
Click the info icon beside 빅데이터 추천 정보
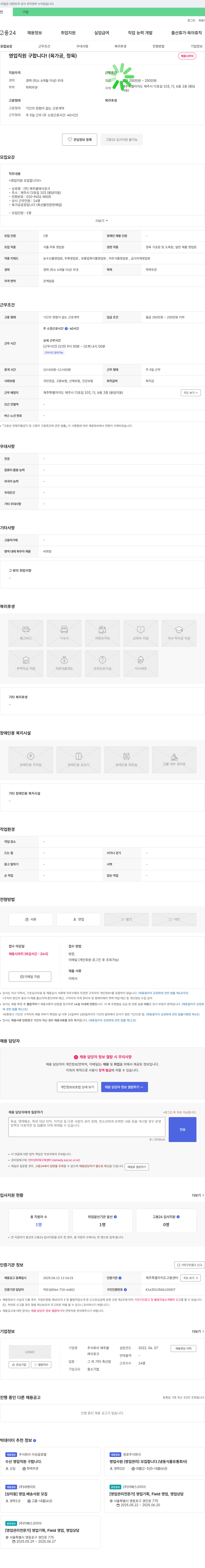coord(35,1441)
